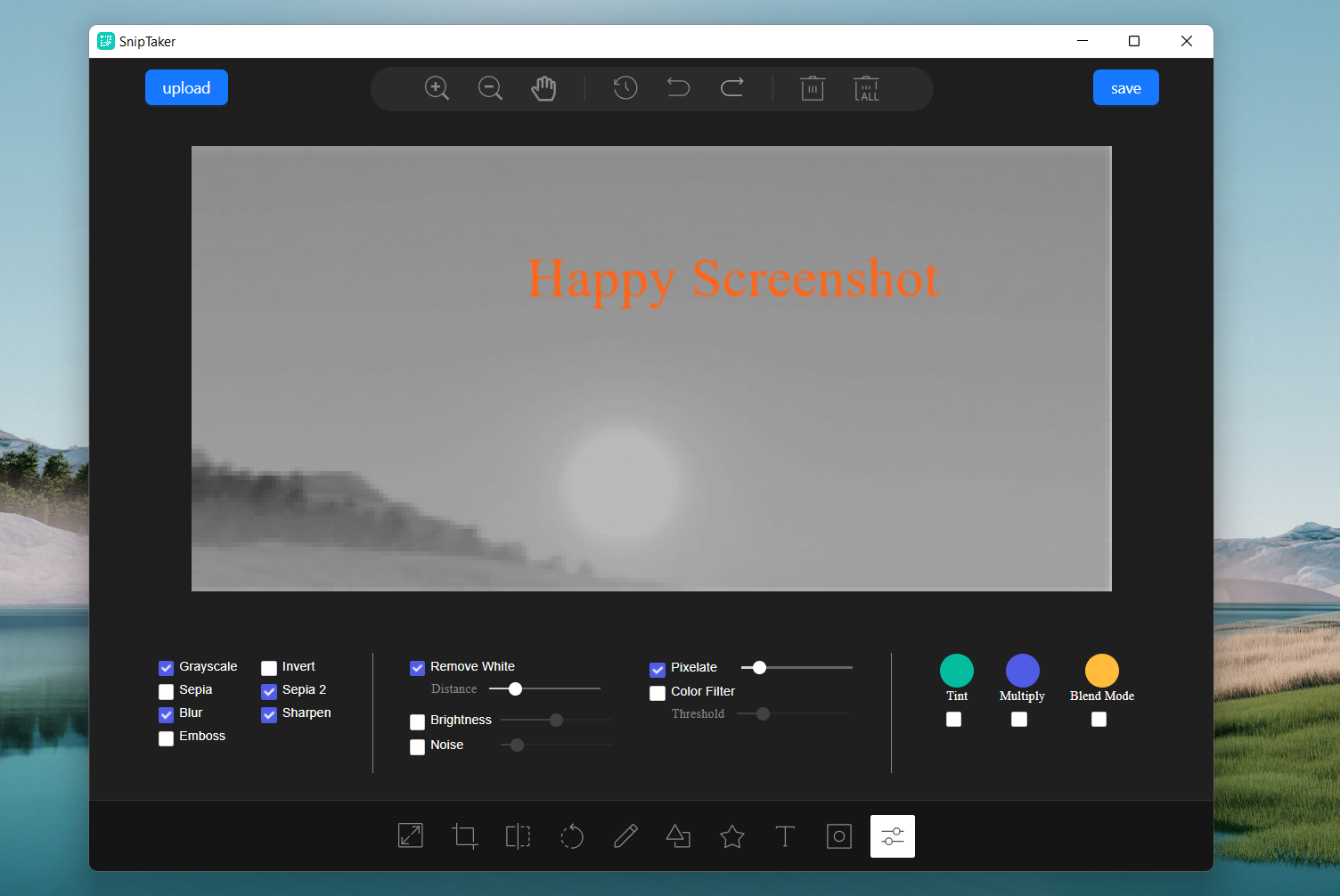Redo the last action

732,87
